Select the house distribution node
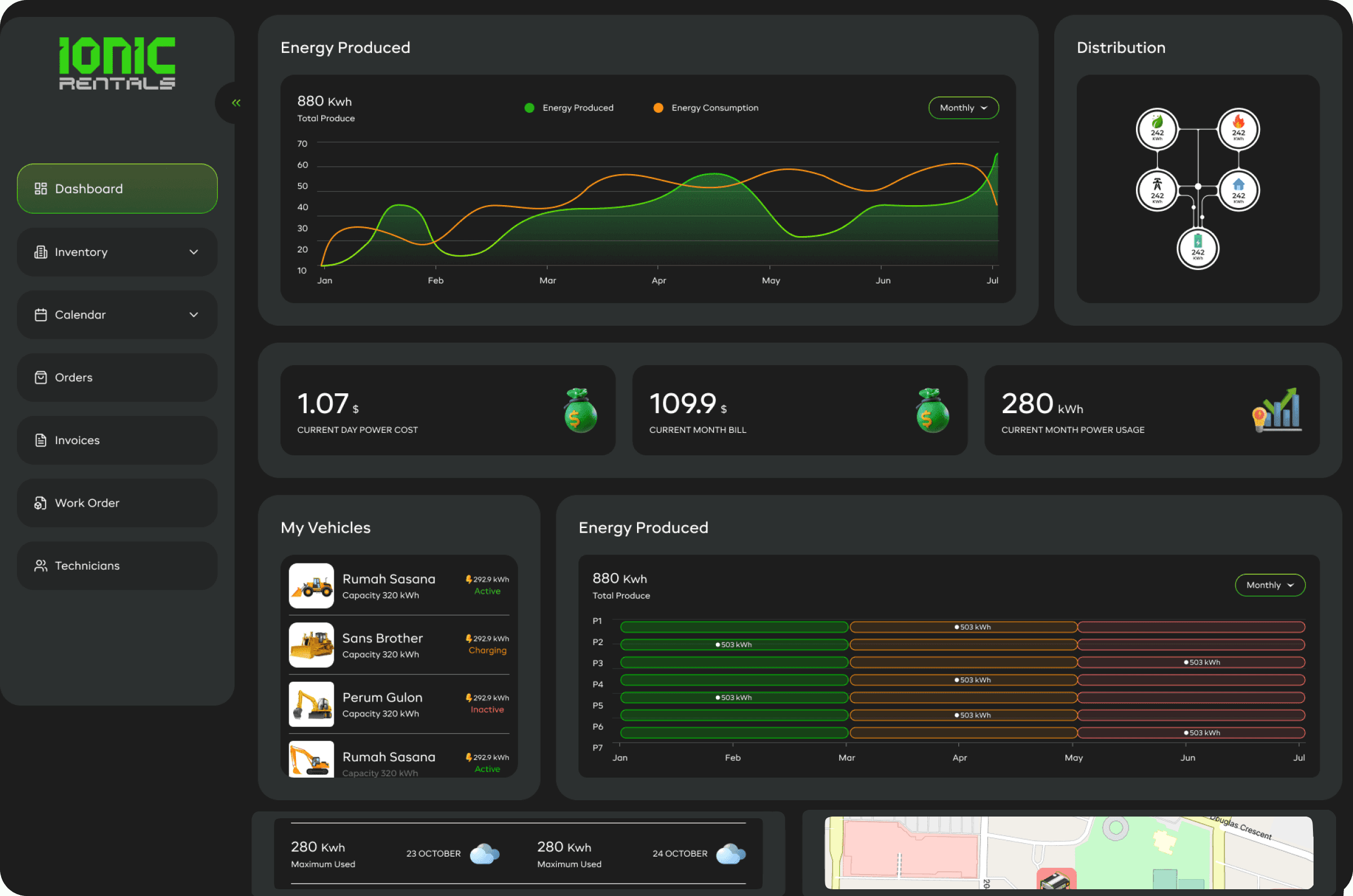Image resolution: width=1353 pixels, height=896 pixels. pyautogui.click(x=1238, y=190)
